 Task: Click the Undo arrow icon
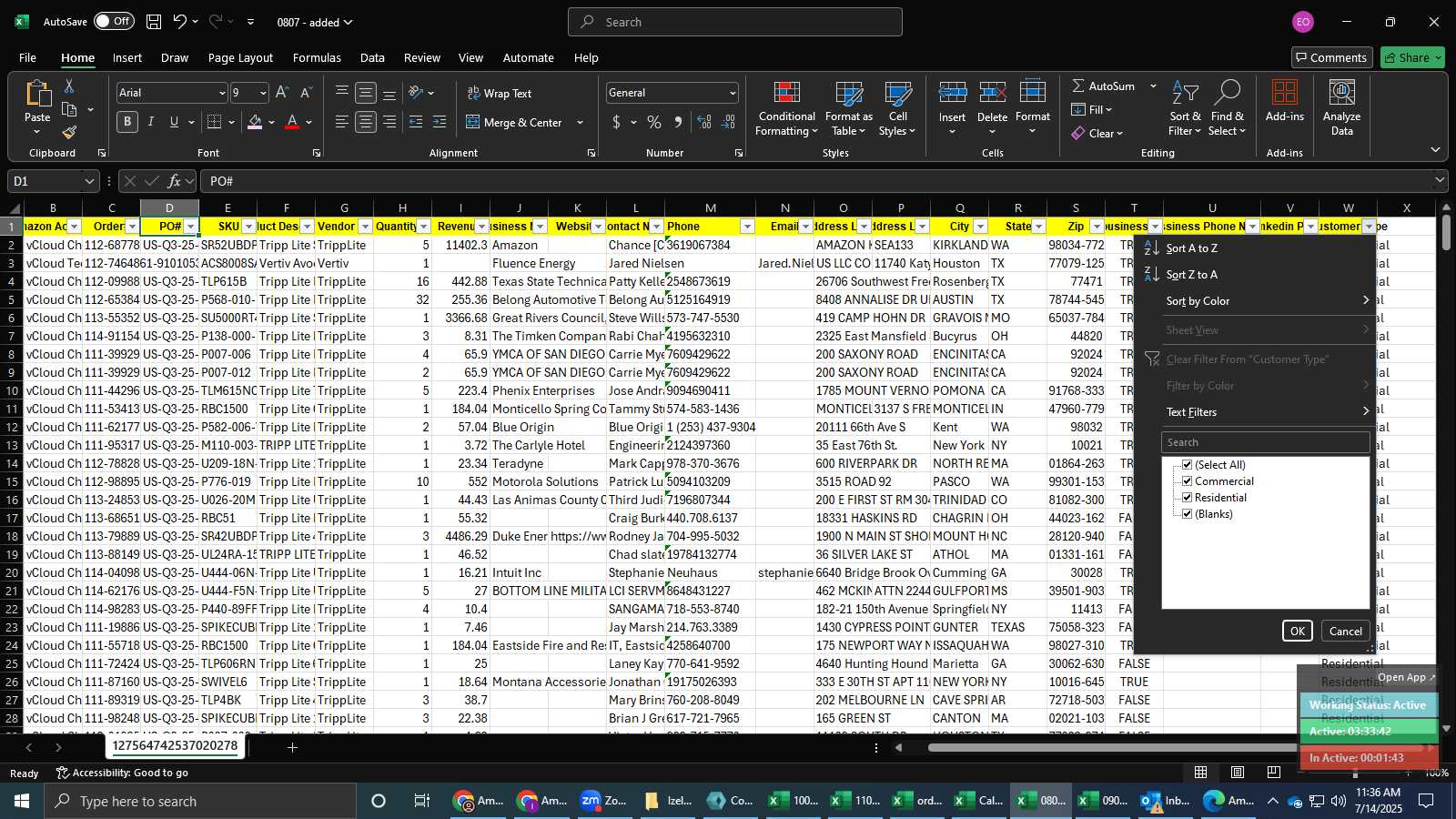tap(180, 22)
